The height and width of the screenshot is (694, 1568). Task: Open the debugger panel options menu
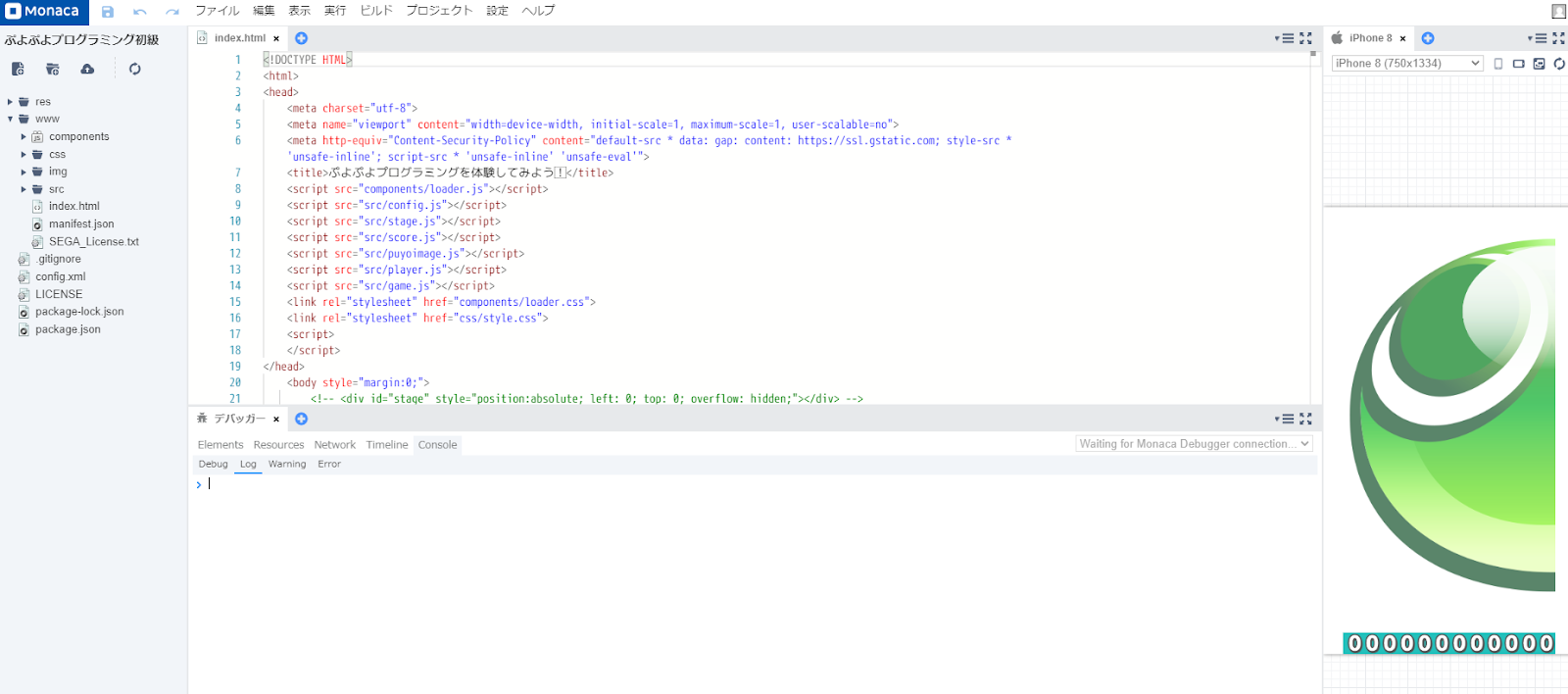tap(1285, 419)
